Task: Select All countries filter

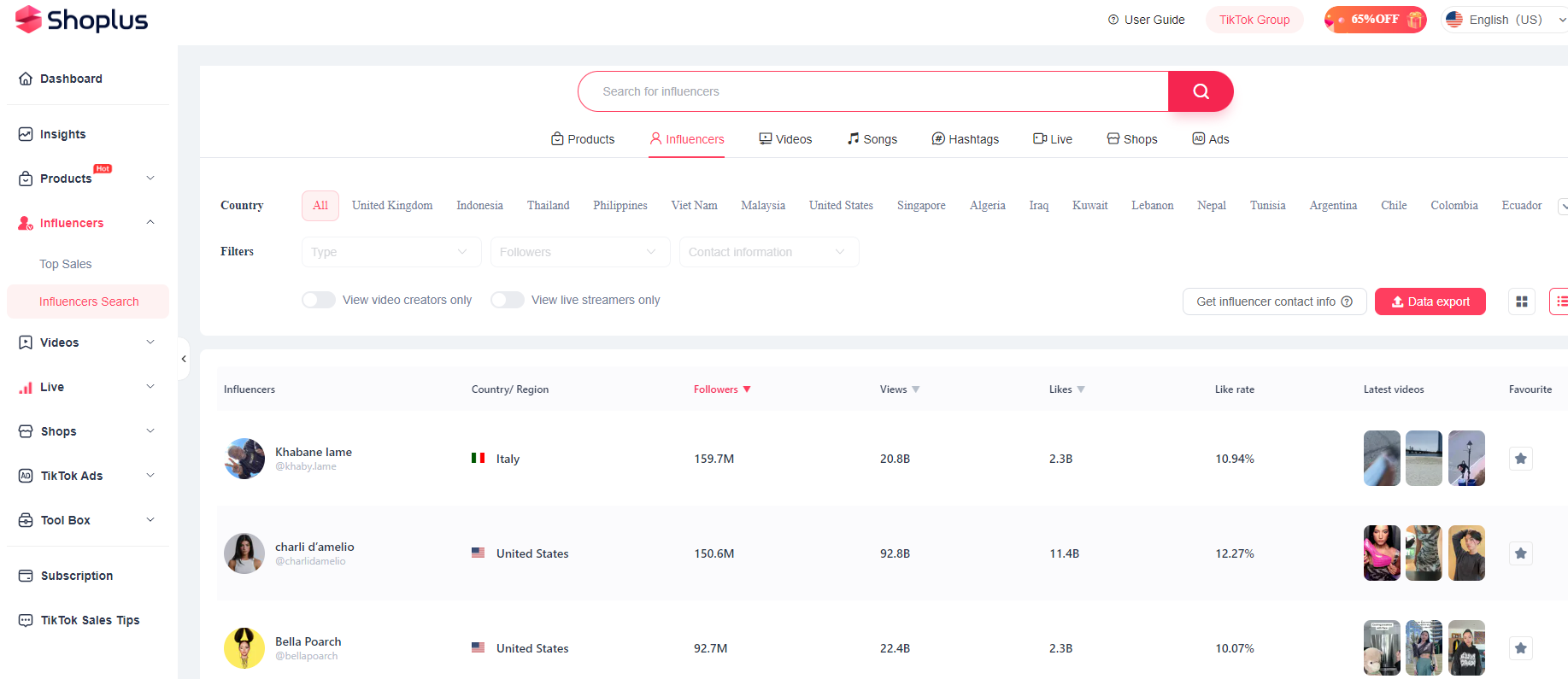Action: [320, 206]
